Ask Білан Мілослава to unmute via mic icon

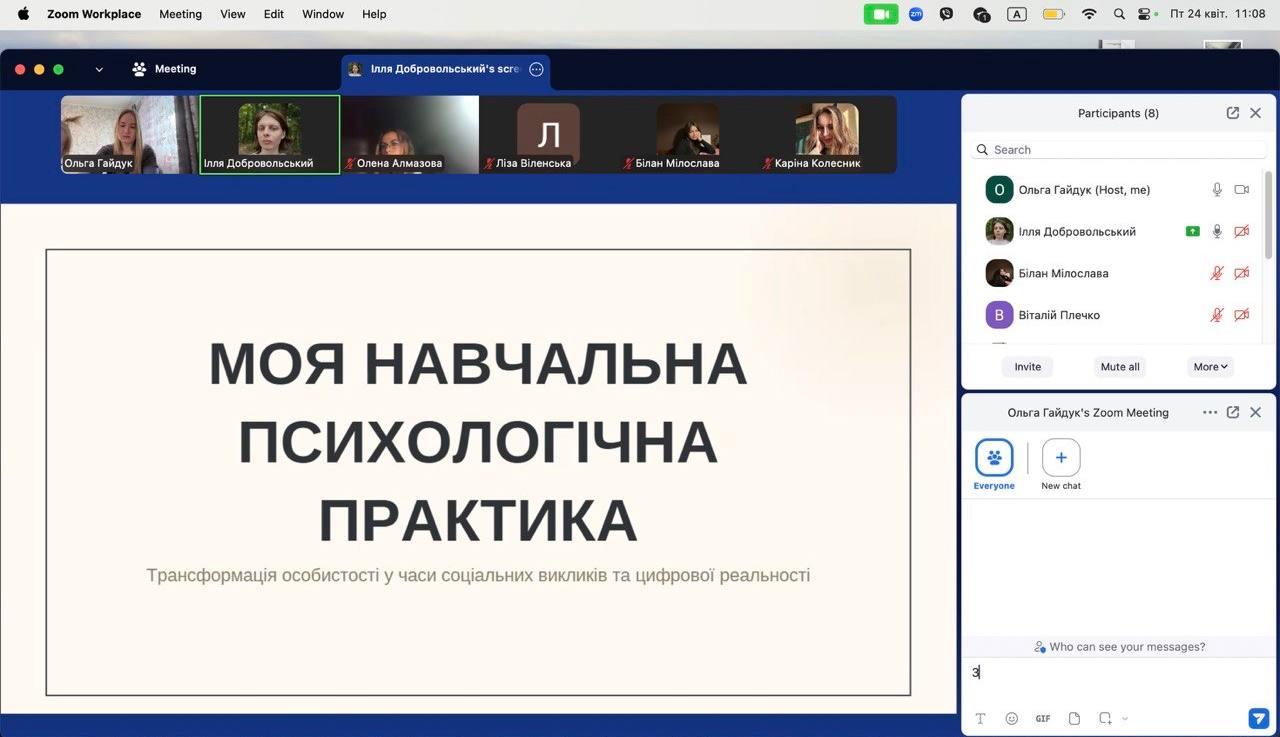coord(1217,273)
